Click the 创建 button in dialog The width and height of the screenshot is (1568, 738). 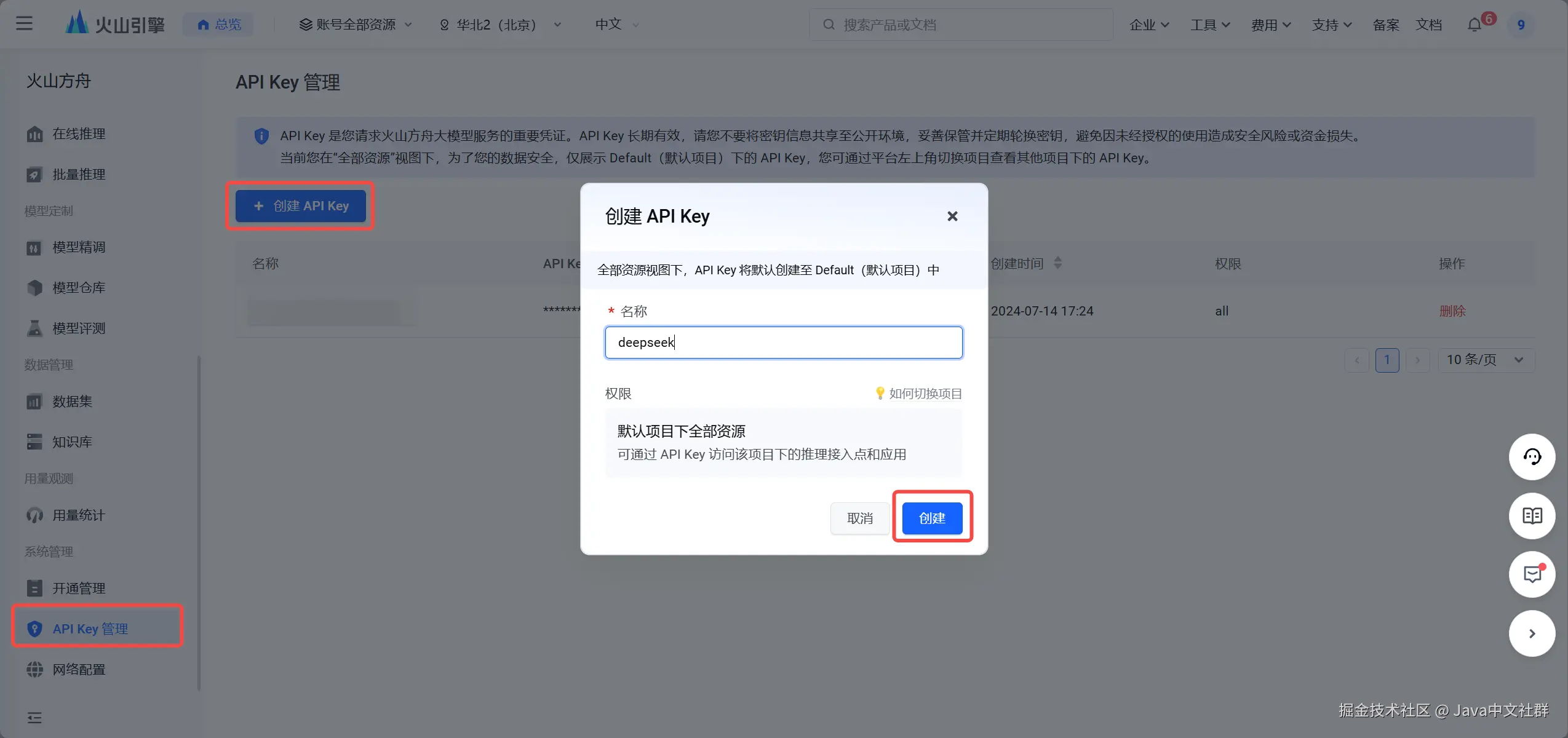click(931, 518)
